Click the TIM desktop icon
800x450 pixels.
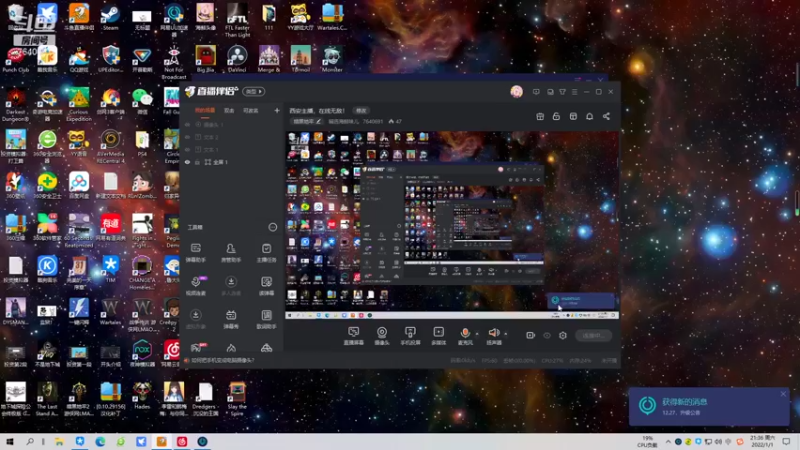pyautogui.click(x=110, y=269)
